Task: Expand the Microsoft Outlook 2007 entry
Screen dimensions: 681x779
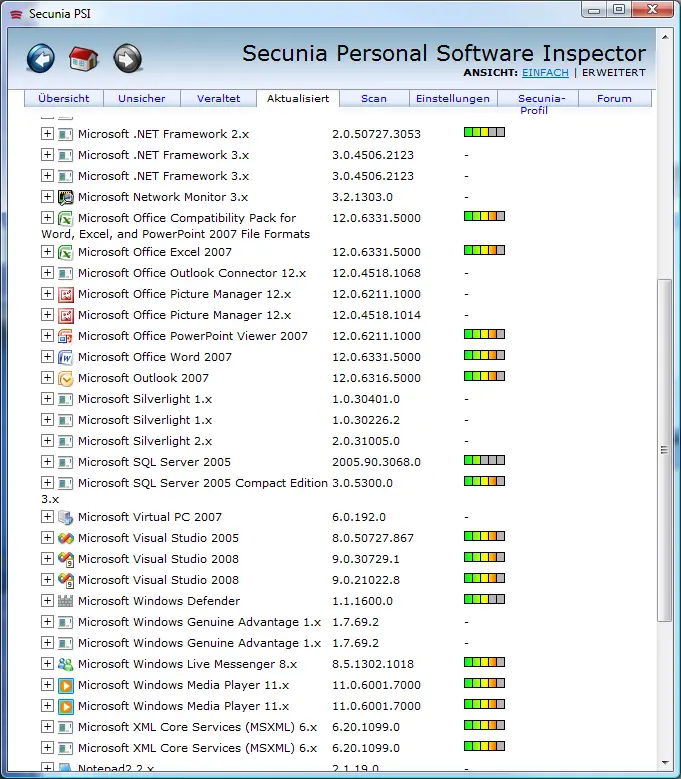Action: tap(47, 378)
